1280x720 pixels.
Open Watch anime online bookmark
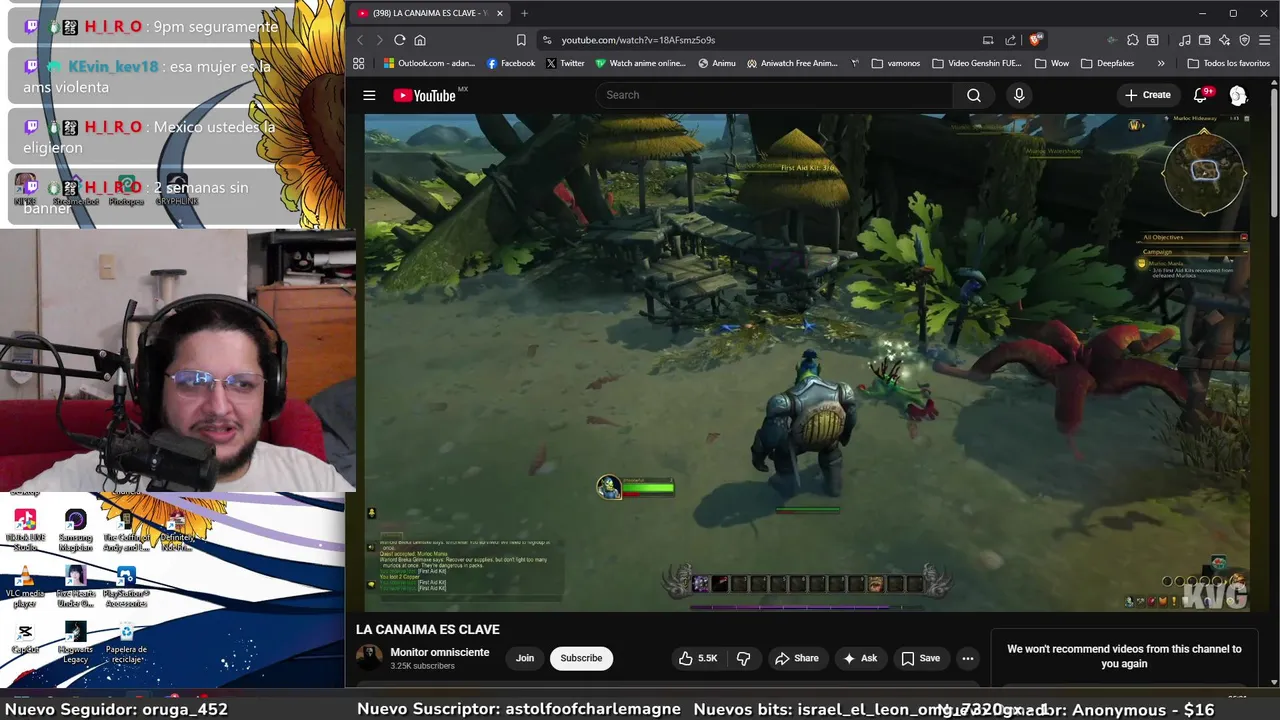click(x=640, y=63)
